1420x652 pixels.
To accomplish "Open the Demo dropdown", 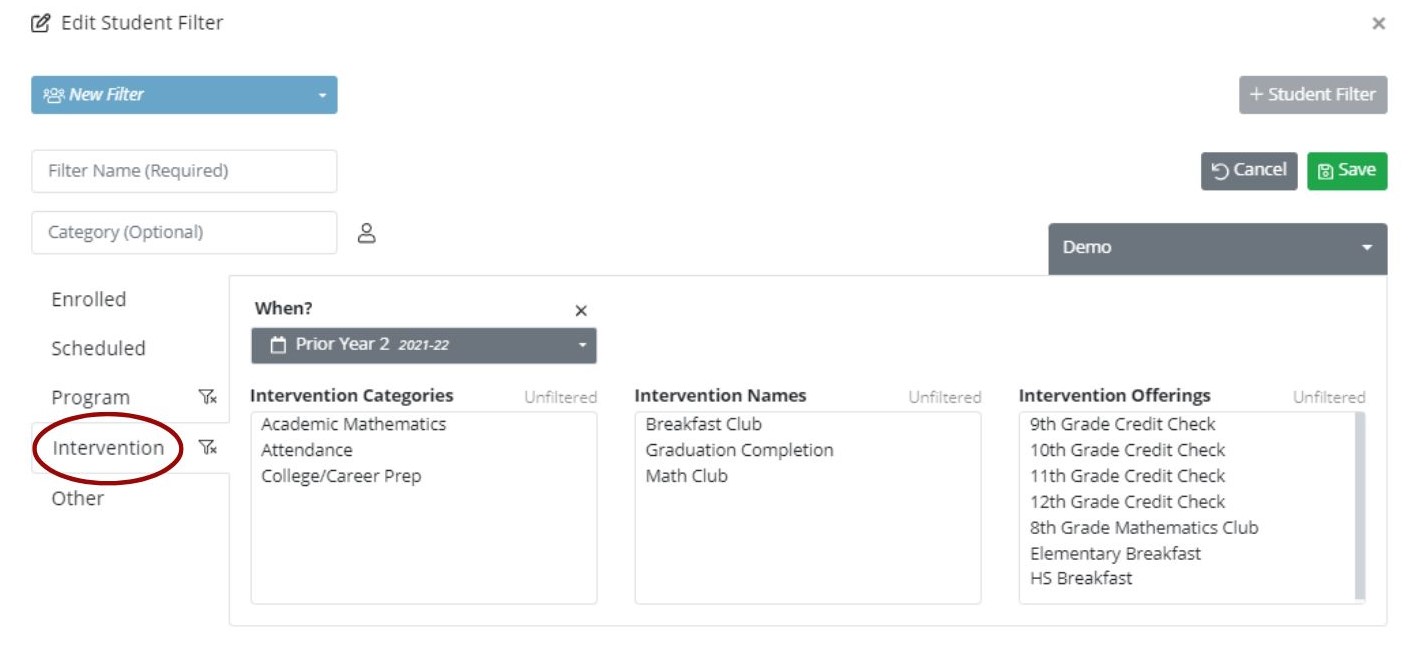I will pos(1217,248).
